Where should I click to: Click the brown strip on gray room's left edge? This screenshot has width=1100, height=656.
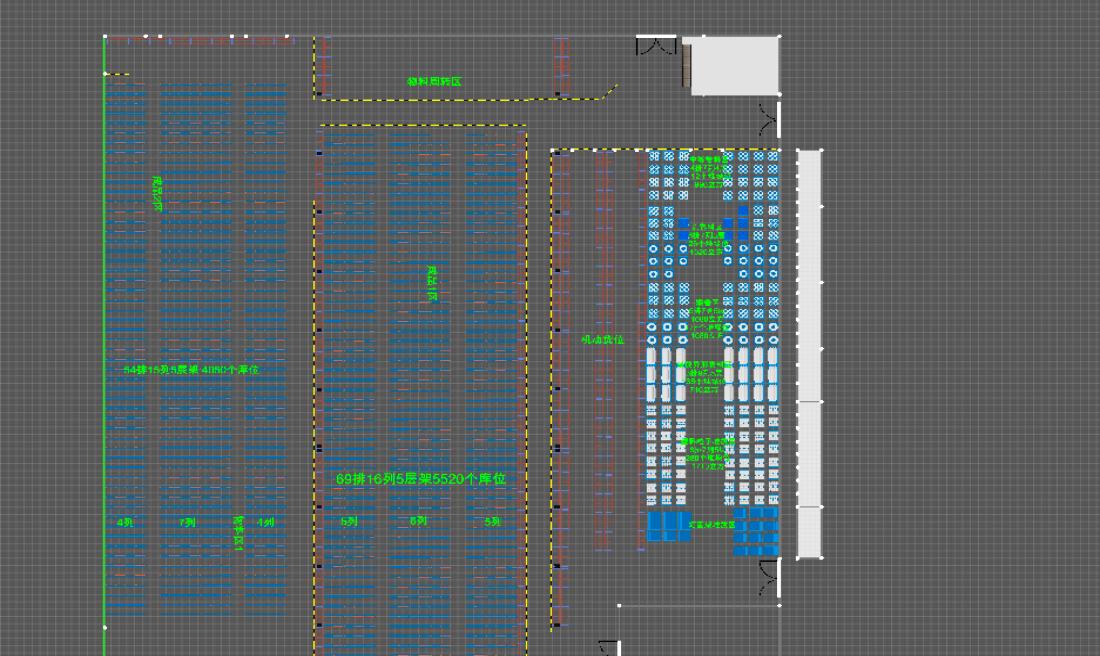coord(687,66)
